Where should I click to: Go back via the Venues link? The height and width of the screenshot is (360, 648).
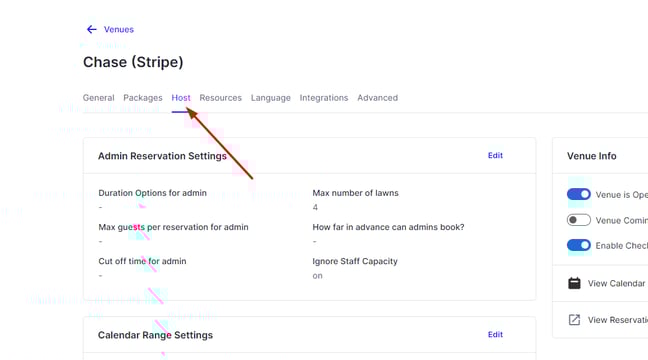pos(119,29)
